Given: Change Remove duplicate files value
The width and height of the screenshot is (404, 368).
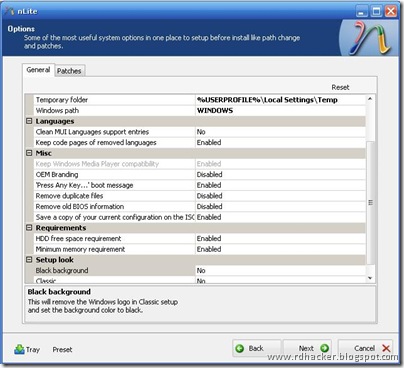Looking at the screenshot, I should pos(280,196).
